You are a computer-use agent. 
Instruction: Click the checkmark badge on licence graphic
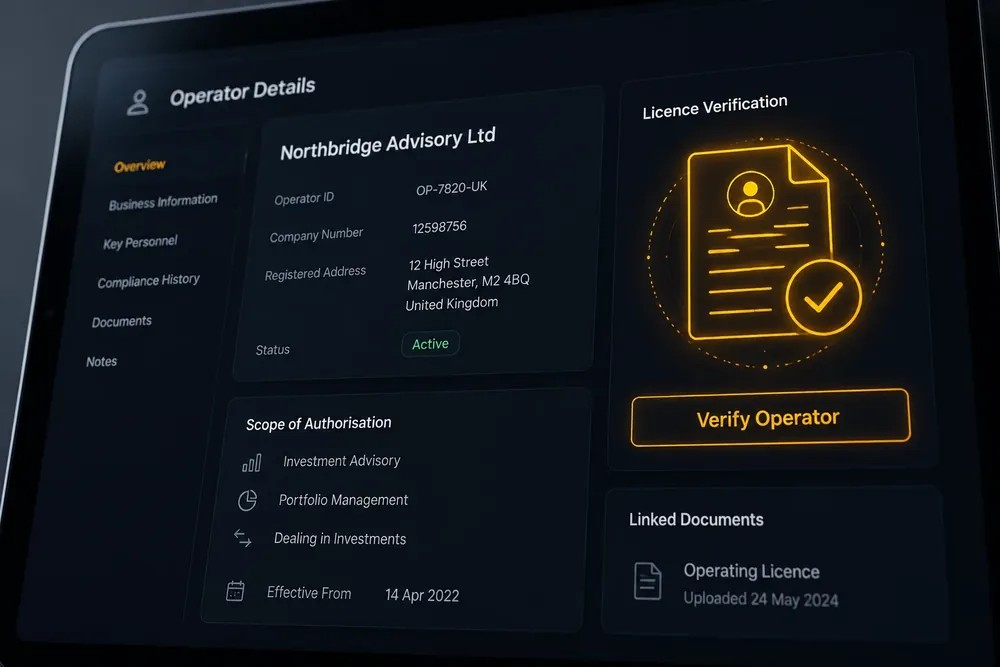point(823,297)
